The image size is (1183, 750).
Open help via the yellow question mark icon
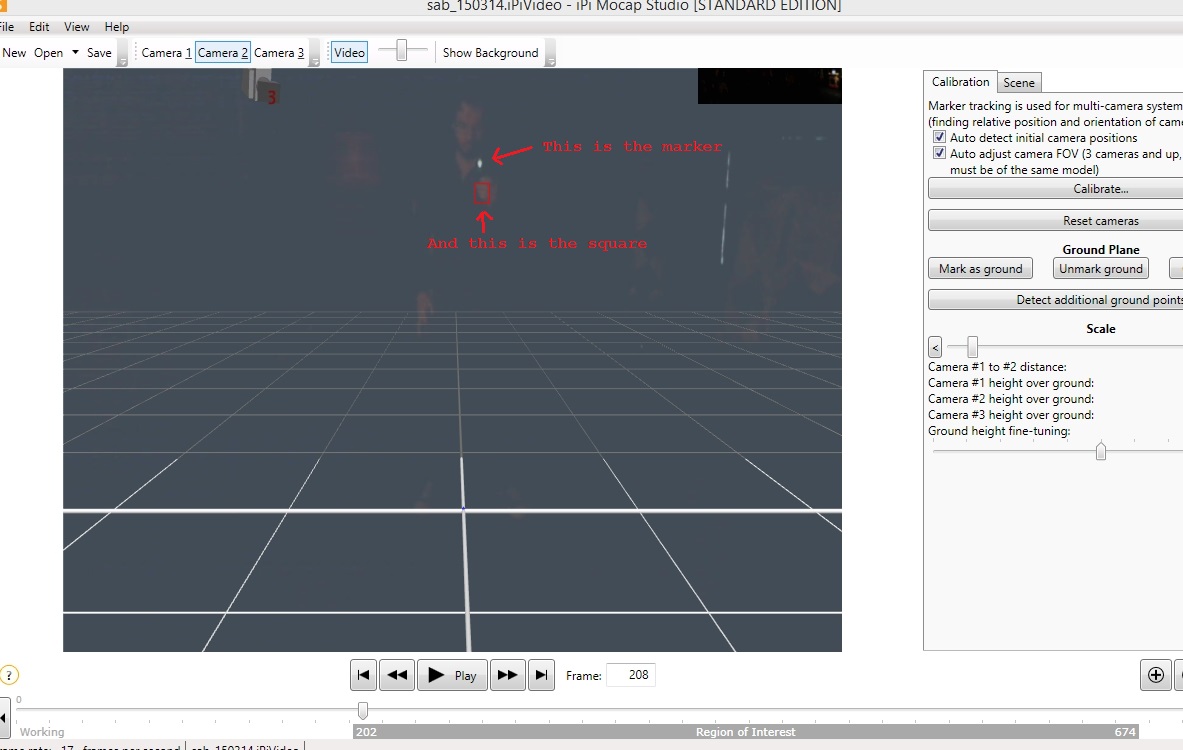pyautogui.click(x=8, y=675)
